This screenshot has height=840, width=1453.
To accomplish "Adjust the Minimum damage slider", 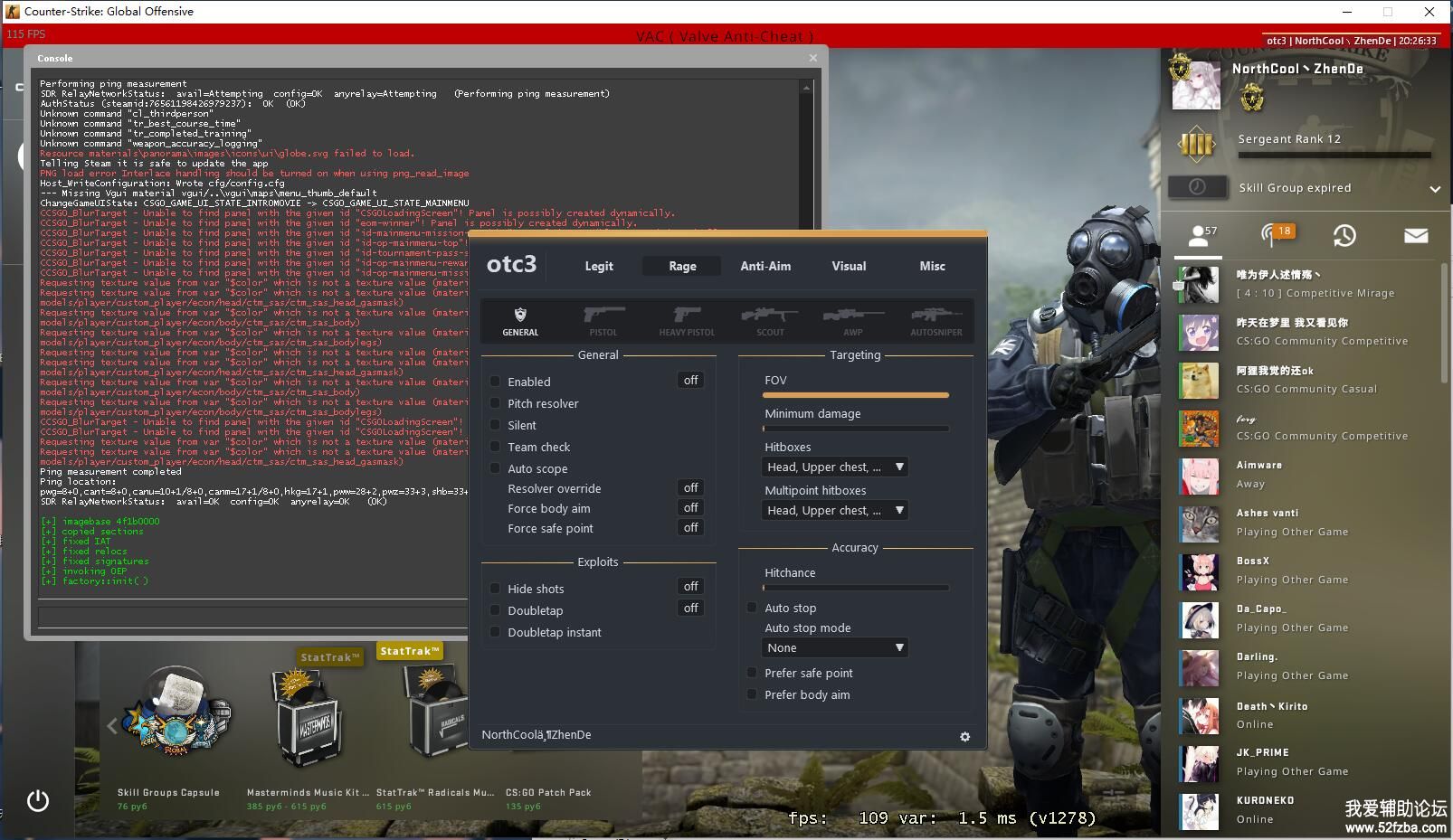I will (856, 429).
